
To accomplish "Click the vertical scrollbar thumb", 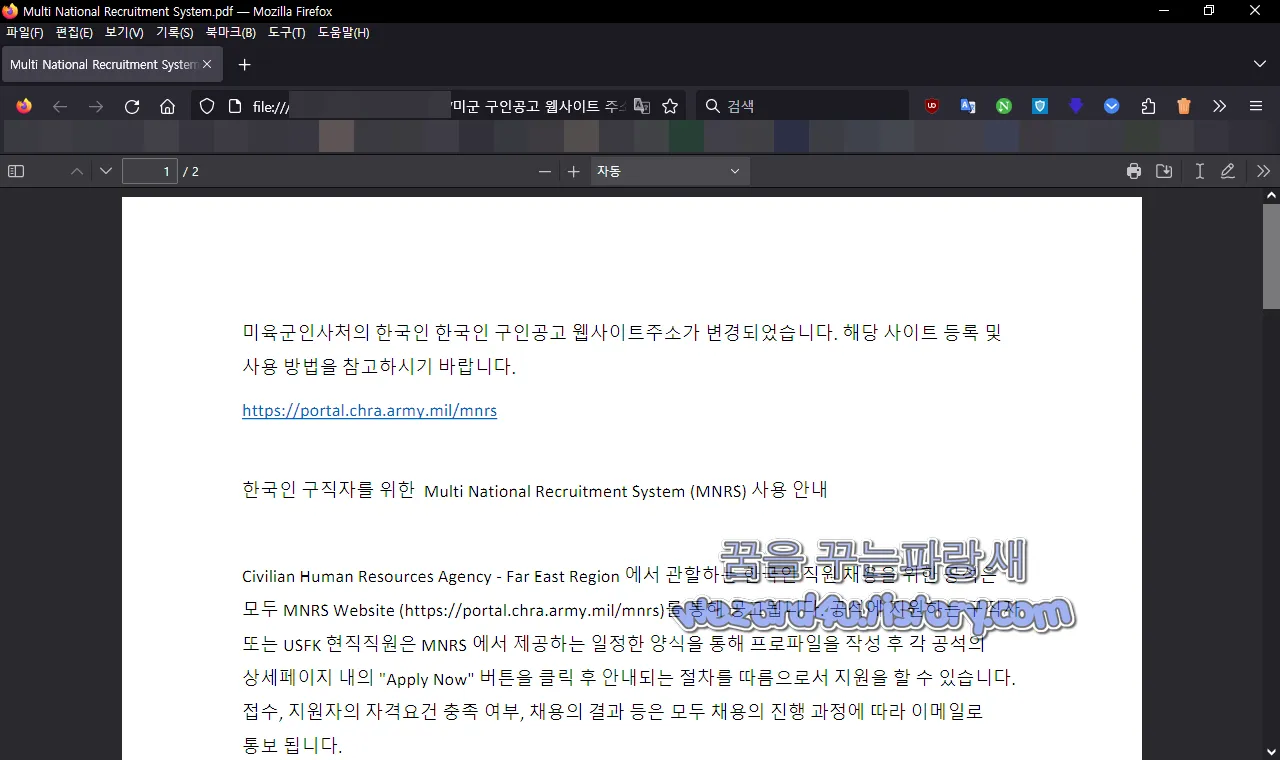I will pyautogui.click(x=1271, y=256).
